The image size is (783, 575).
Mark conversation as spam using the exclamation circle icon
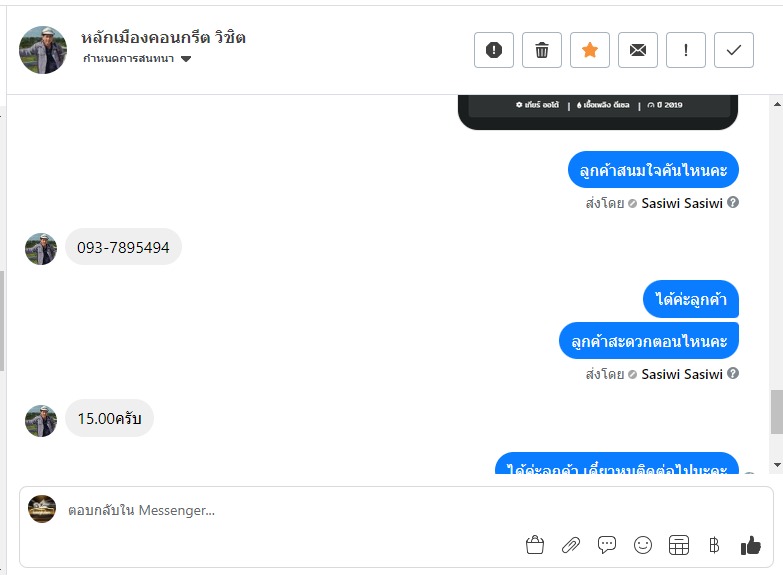(494, 50)
